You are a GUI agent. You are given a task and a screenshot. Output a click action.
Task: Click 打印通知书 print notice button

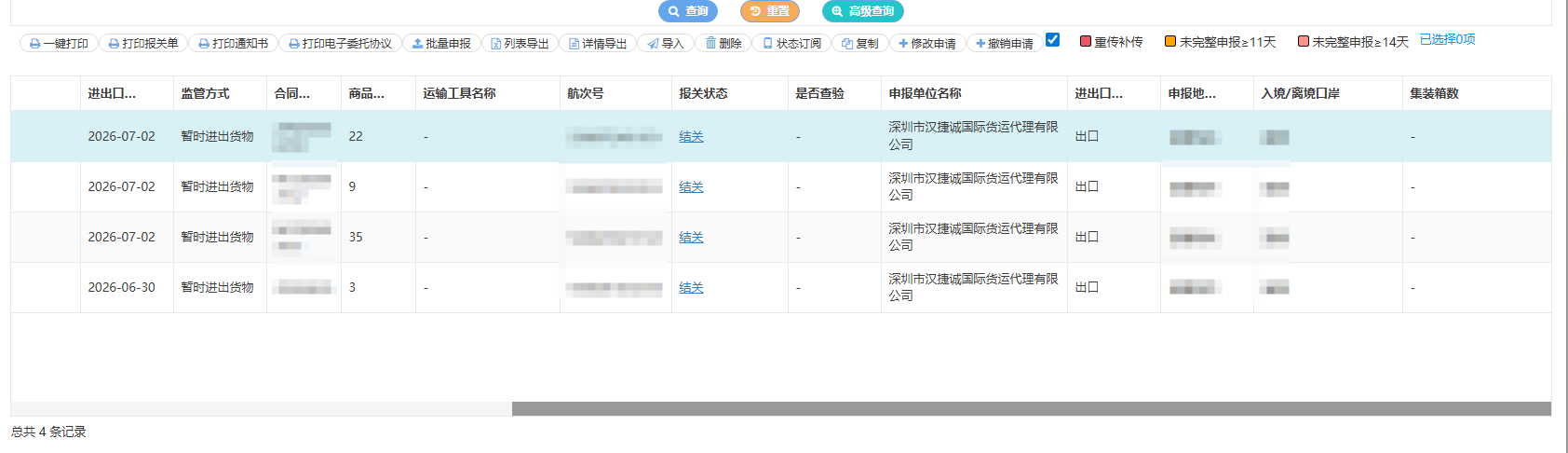(233, 44)
